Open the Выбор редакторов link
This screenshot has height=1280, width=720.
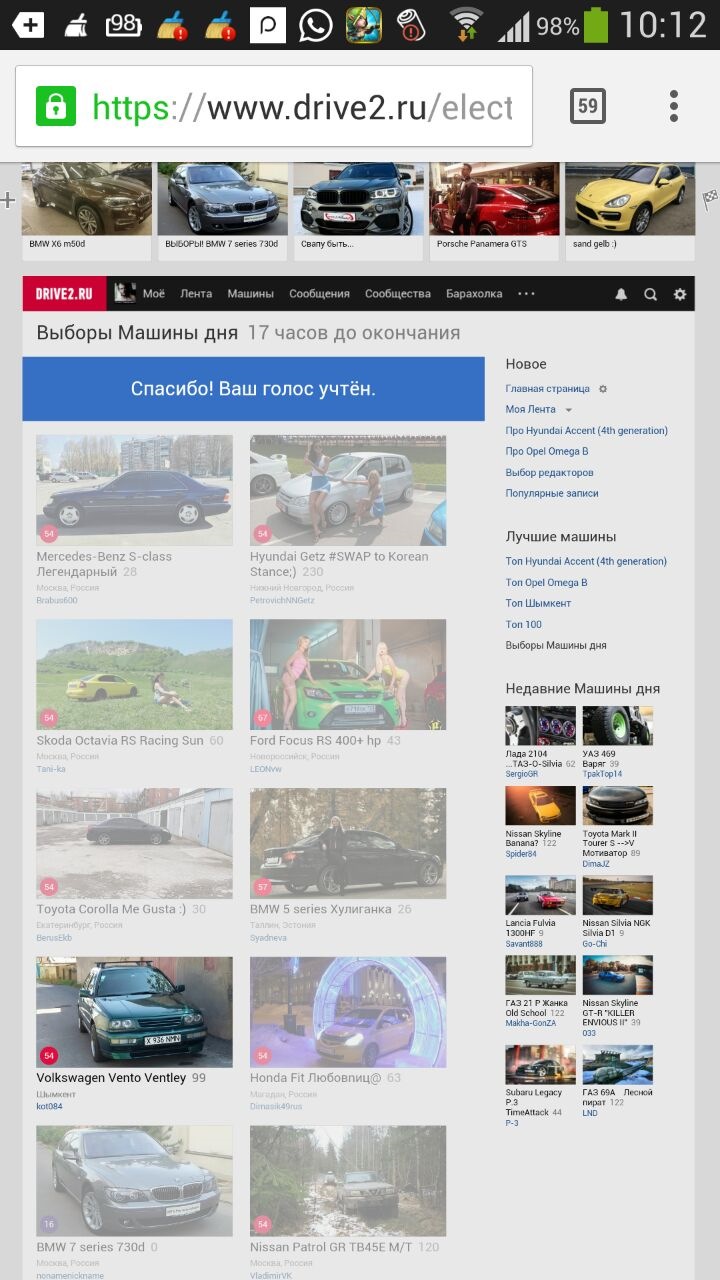pyautogui.click(x=549, y=473)
